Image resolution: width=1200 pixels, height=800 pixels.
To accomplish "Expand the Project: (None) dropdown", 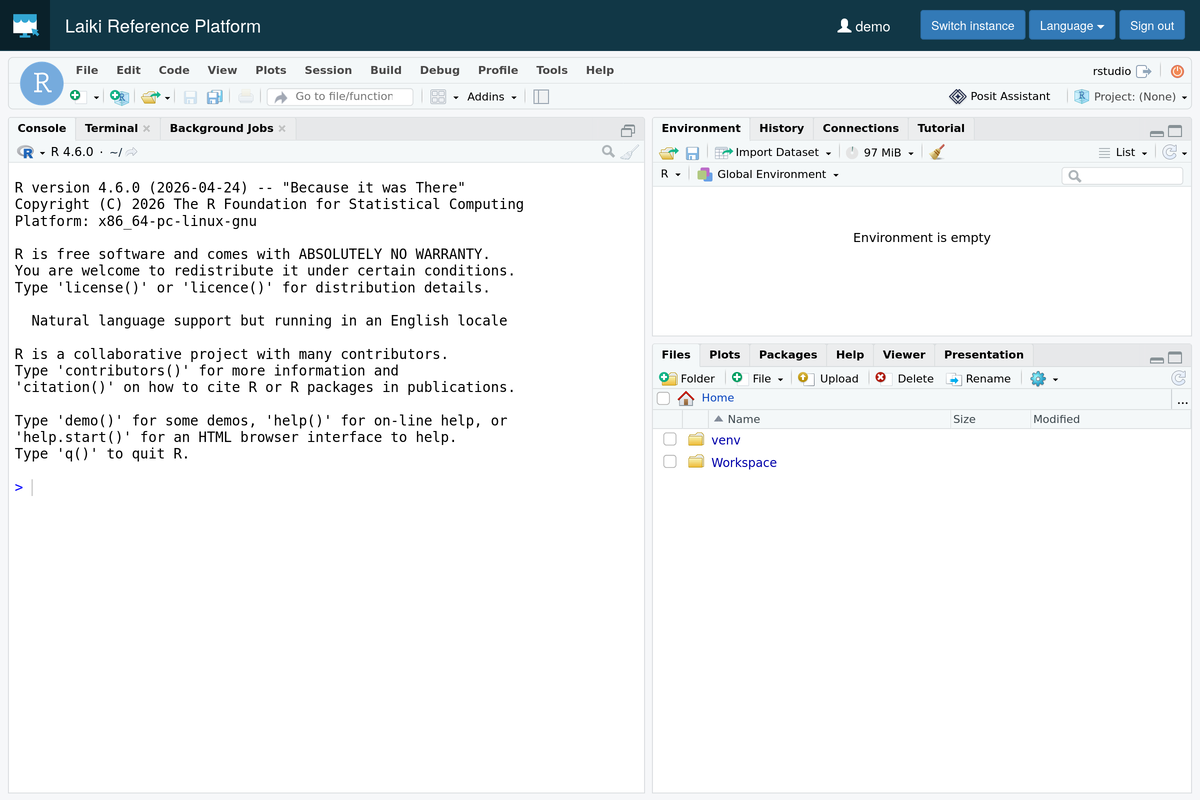I will [1132, 97].
